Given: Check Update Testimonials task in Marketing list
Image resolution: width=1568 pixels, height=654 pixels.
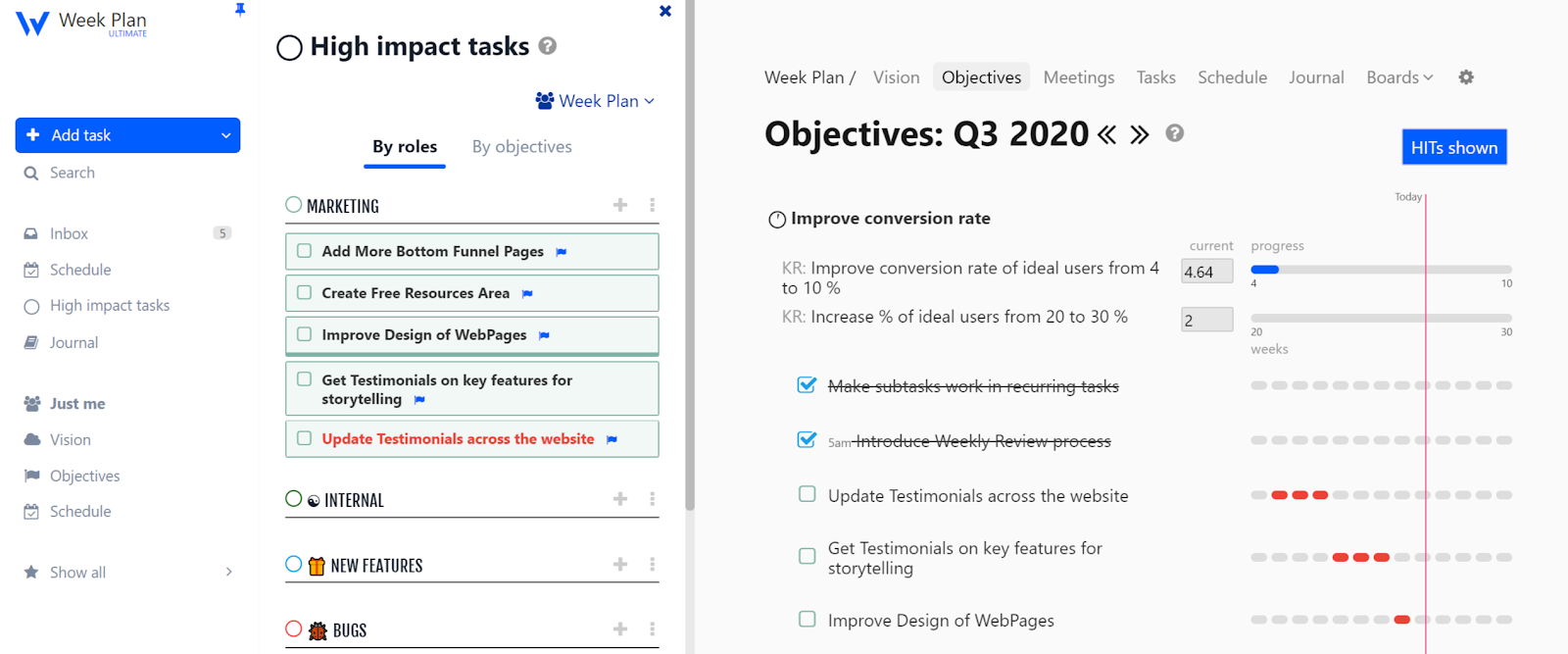Looking at the screenshot, I should point(304,438).
